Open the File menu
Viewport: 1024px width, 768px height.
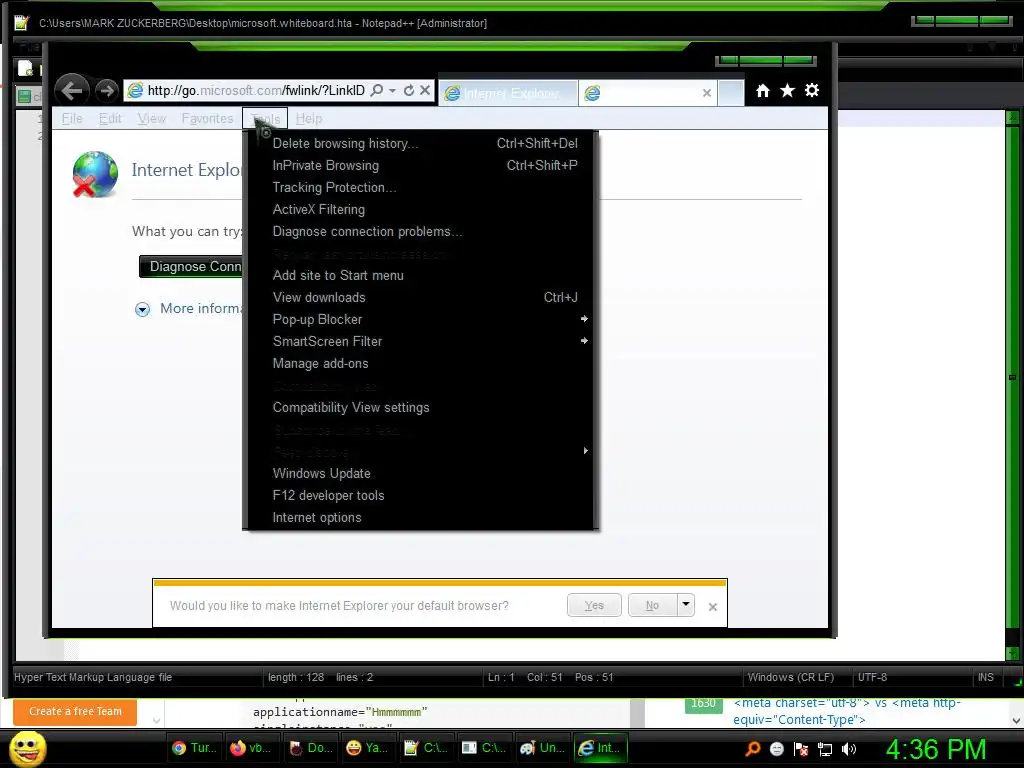click(72, 119)
